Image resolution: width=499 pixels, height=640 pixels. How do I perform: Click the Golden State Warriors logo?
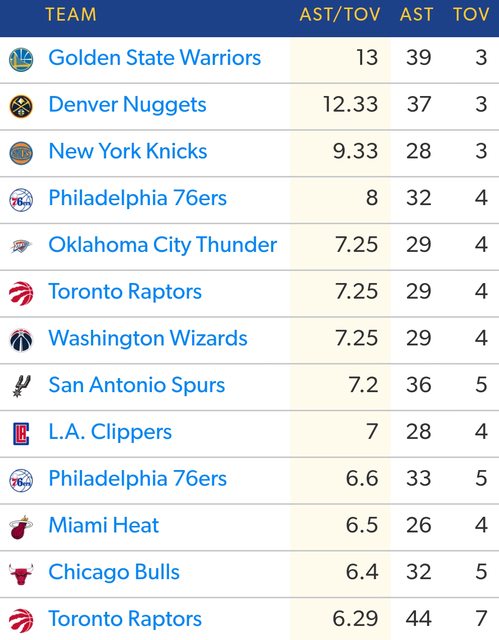(x=21, y=60)
